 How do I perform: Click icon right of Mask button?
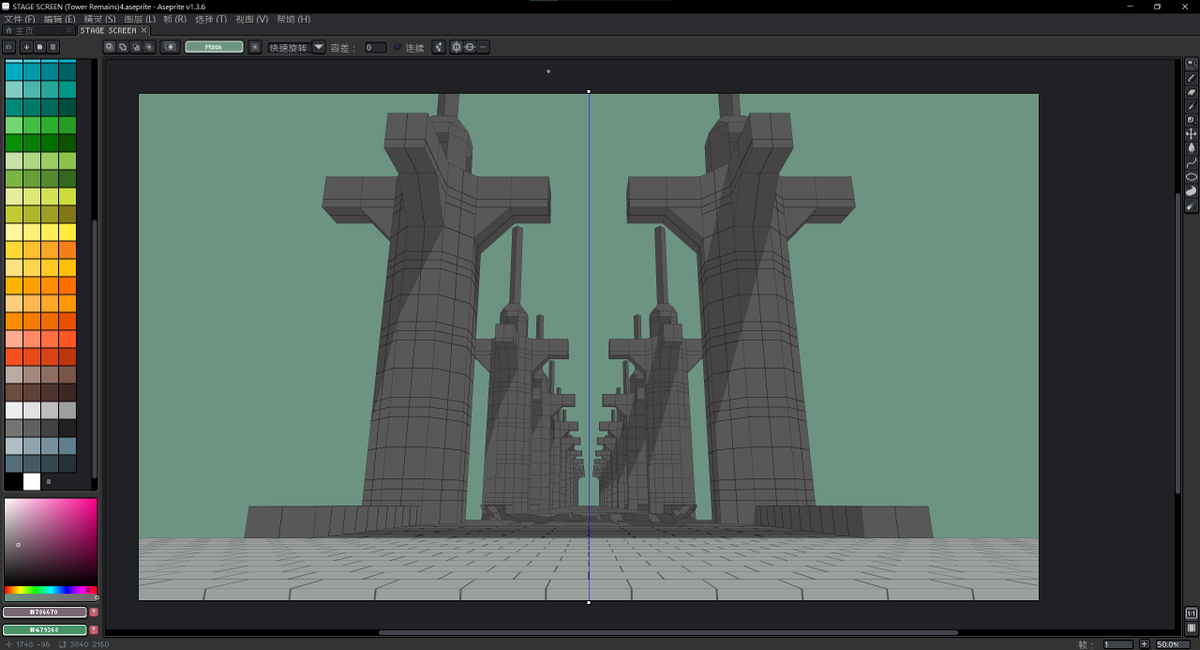click(x=255, y=47)
